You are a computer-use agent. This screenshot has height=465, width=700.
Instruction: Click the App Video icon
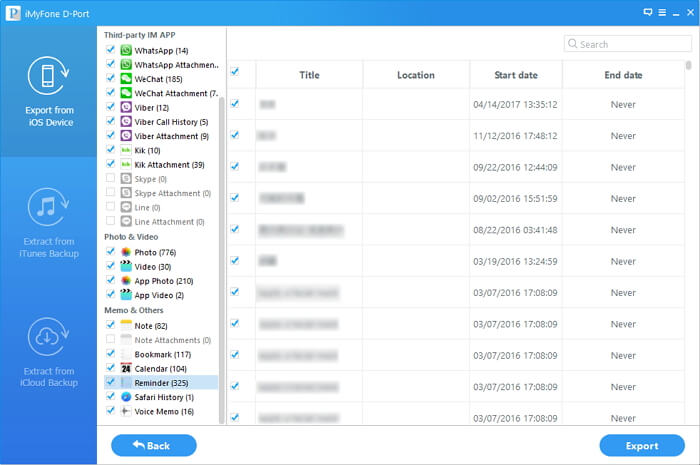pyautogui.click(x=126, y=295)
